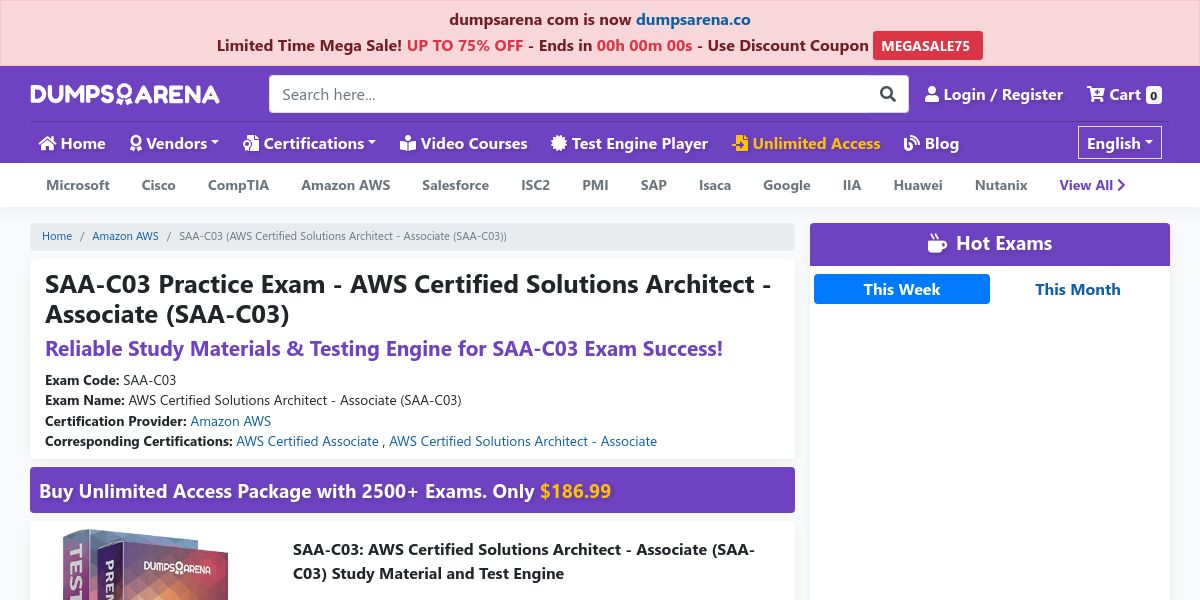The width and height of the screenshot is (1200, 600).
Task: Click the MEGASALE75 coupon button
Action: [x=928, y=46]
